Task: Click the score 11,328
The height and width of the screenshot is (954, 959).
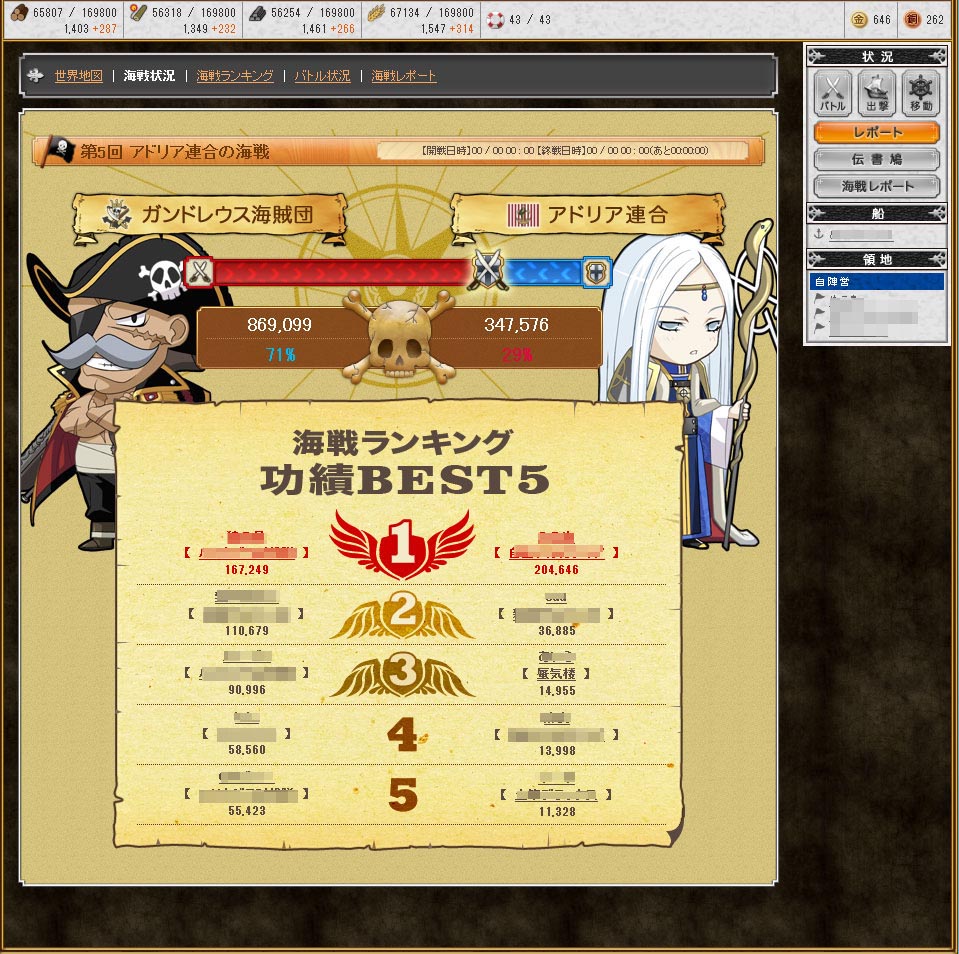Action: pos(557,812)
